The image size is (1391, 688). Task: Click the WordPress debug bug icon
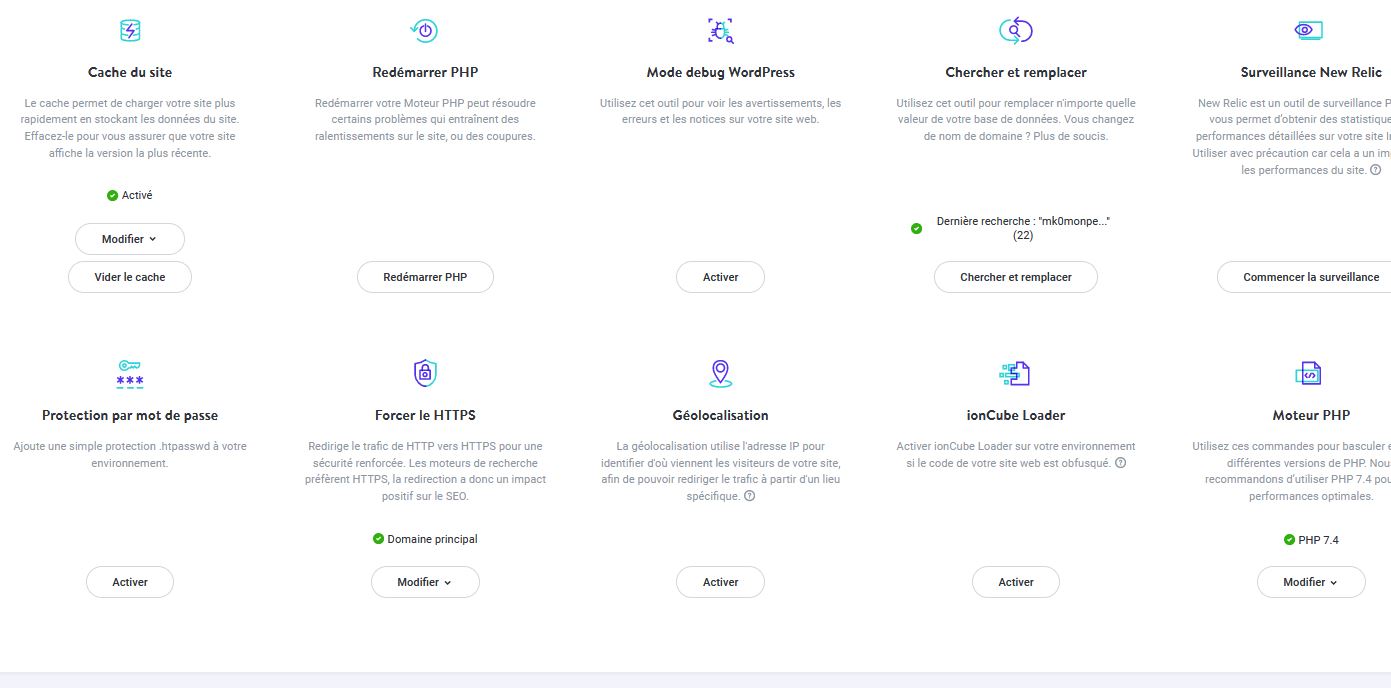pyautogui.click(x=720, y=30)
